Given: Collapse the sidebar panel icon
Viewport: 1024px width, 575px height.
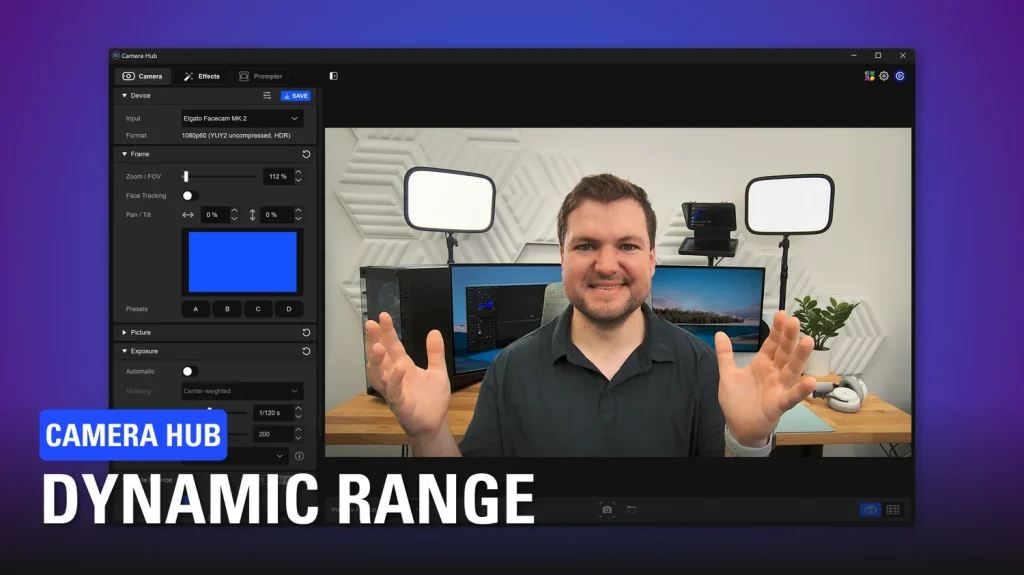Looking at the screenshot, I should point(333,76).
